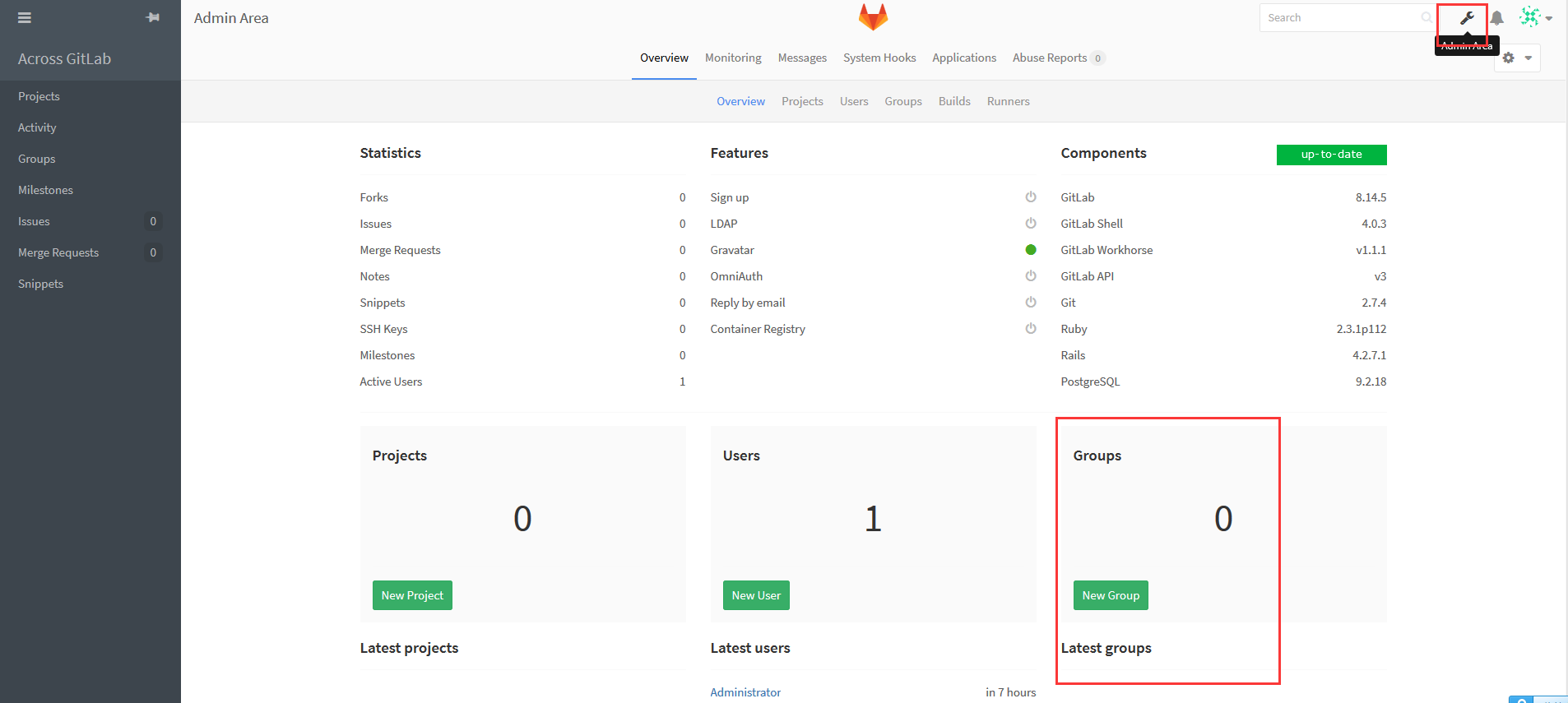Open Issues in the sidebar

pos(90,221)
